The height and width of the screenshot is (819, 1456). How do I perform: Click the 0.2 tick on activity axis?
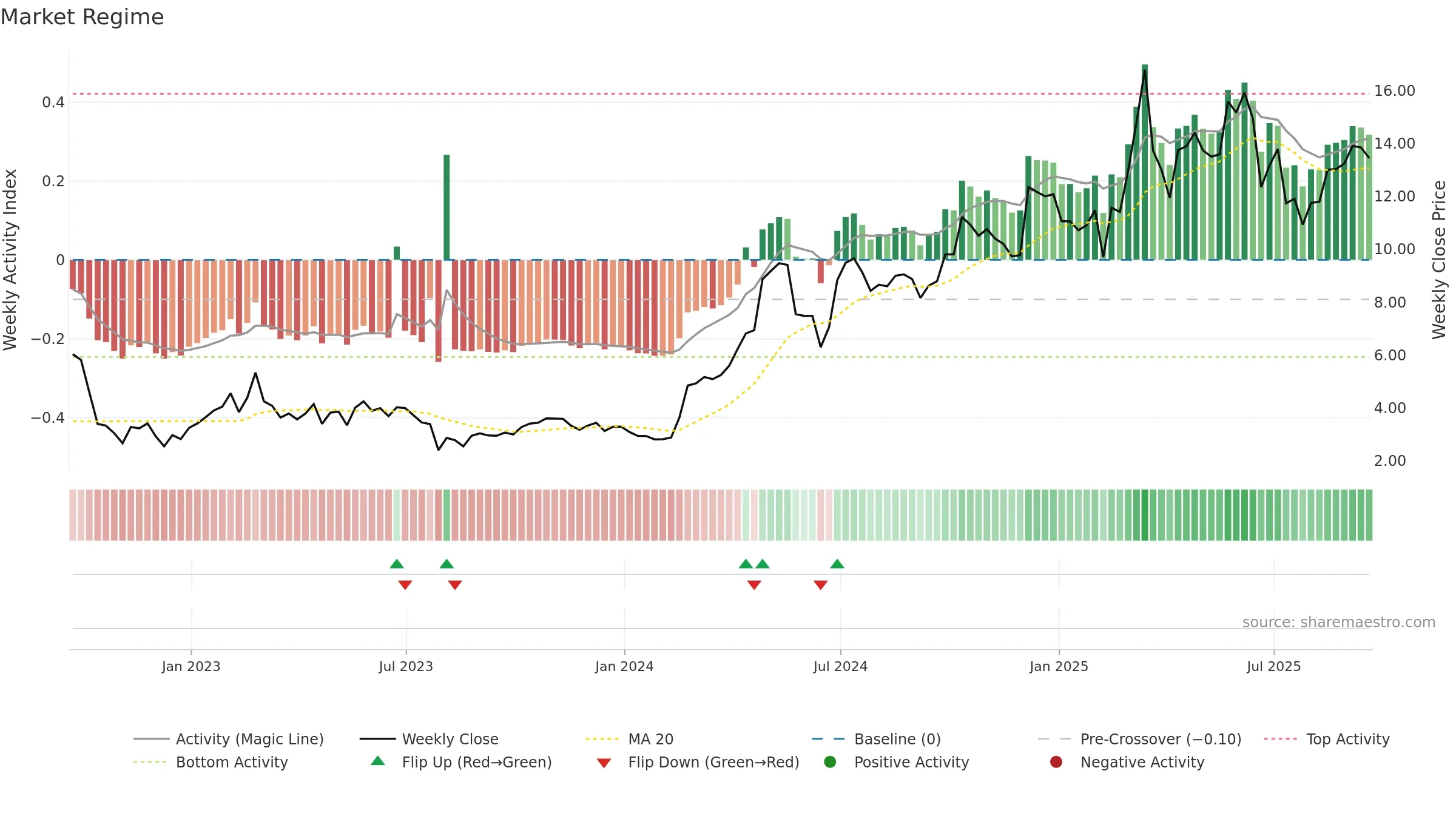pyautogui.click(x=53, y=181)
